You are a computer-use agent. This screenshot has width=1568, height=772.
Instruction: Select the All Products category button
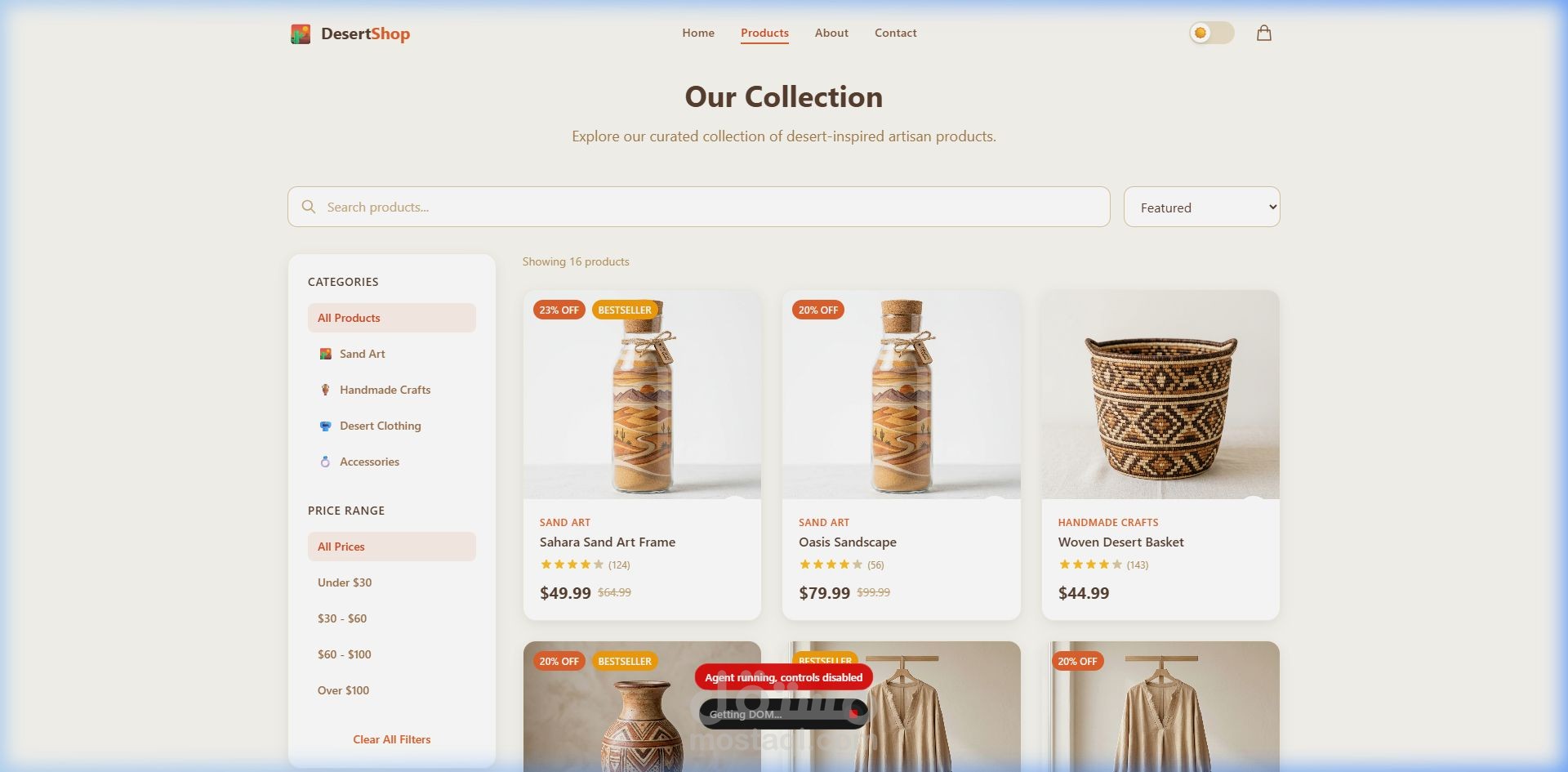click(x=391, y=318)
